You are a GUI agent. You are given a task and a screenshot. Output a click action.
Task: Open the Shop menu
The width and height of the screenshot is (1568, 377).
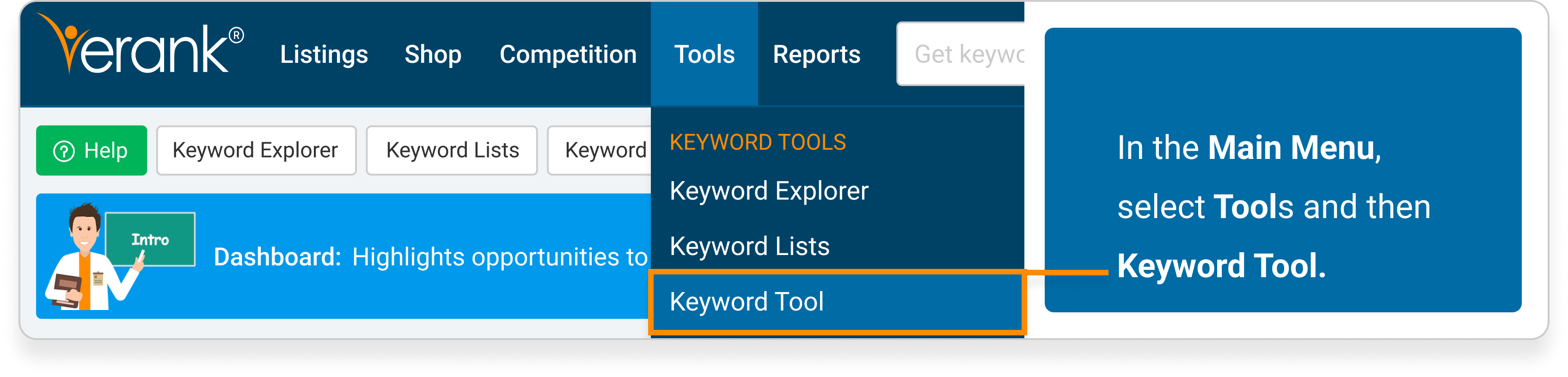pos(433,55)
